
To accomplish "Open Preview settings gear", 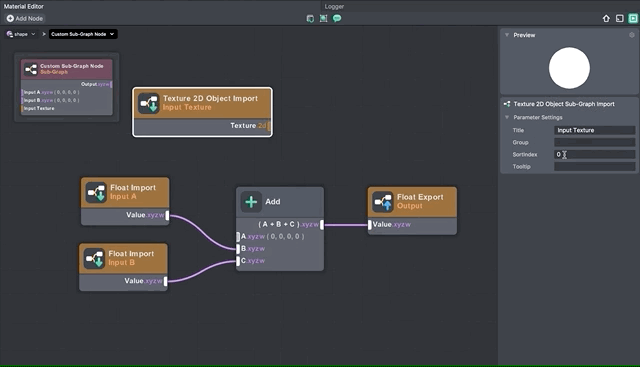I will tap(632, 35).
